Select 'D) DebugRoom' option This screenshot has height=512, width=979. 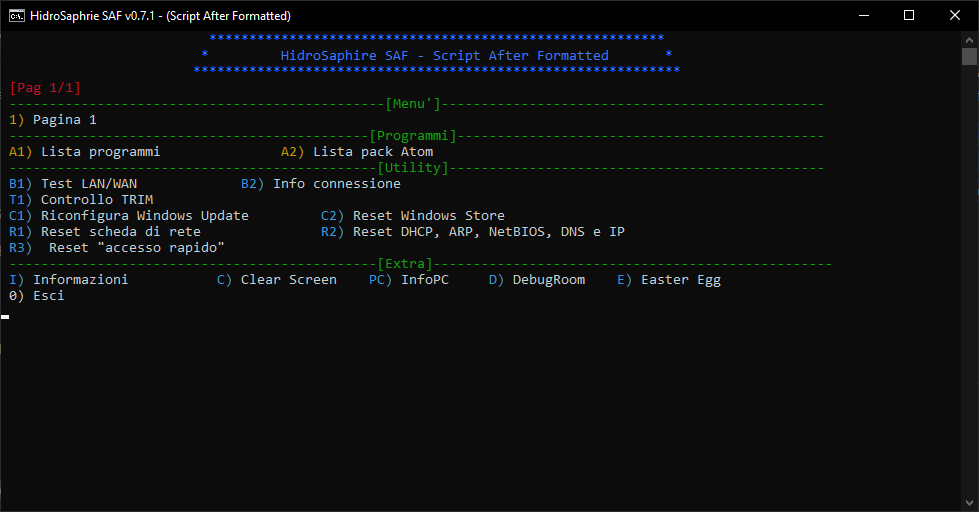point(537,280)
